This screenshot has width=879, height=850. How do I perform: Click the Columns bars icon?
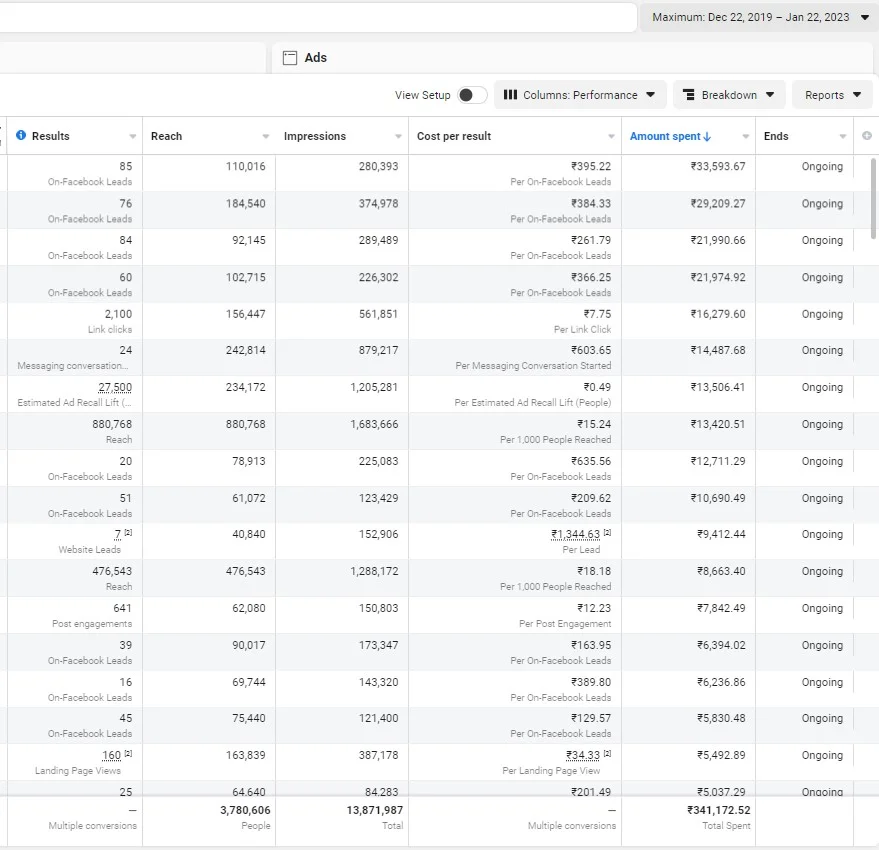510,95
